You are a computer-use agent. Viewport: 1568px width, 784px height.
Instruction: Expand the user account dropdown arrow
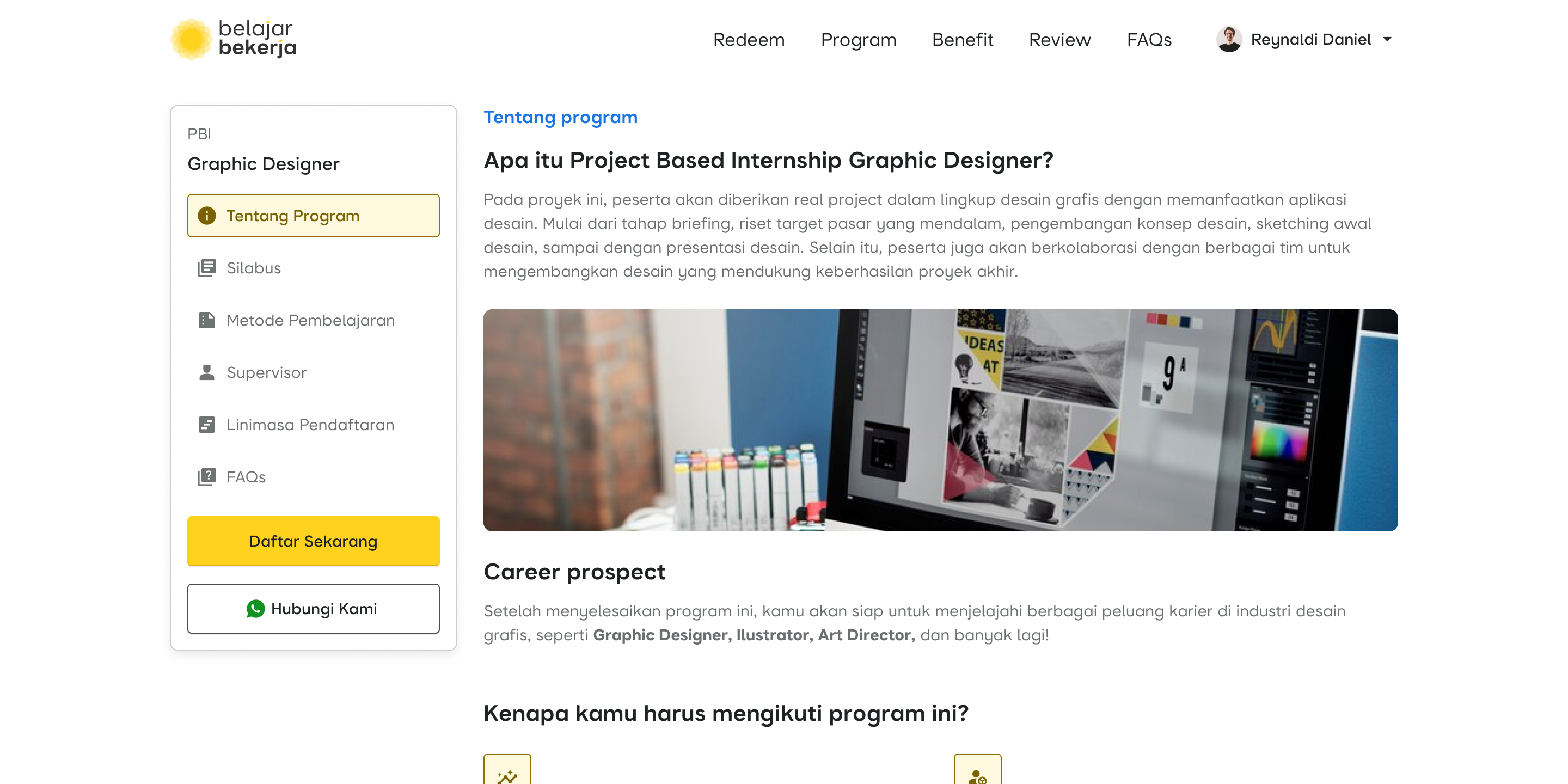point(1387,40)
